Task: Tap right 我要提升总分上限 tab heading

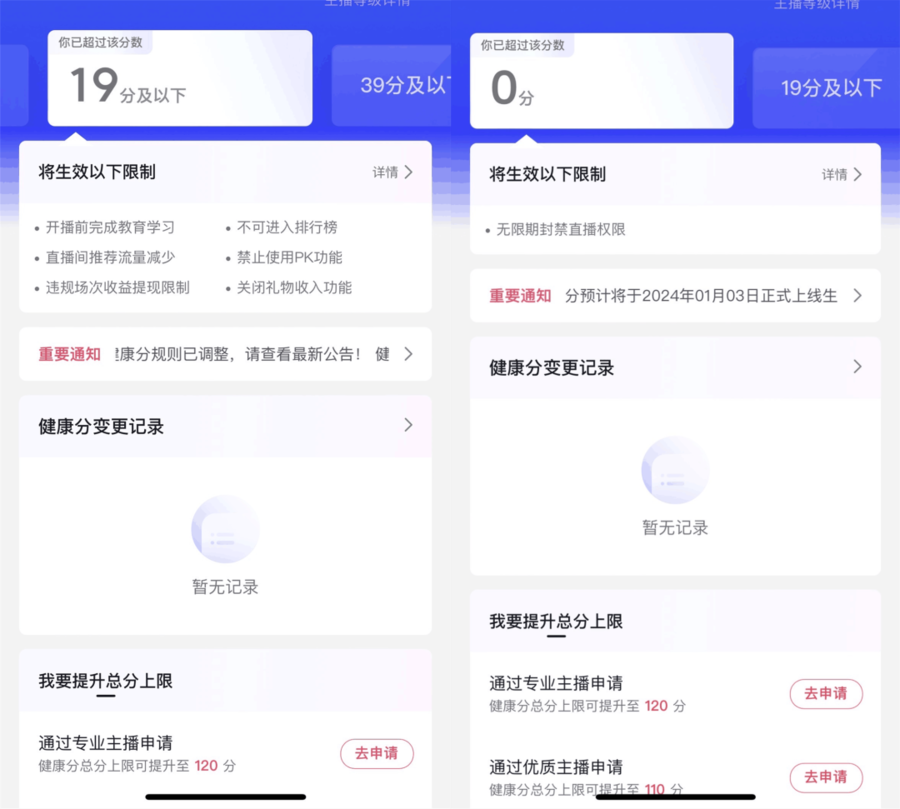Action: [556, 621]
